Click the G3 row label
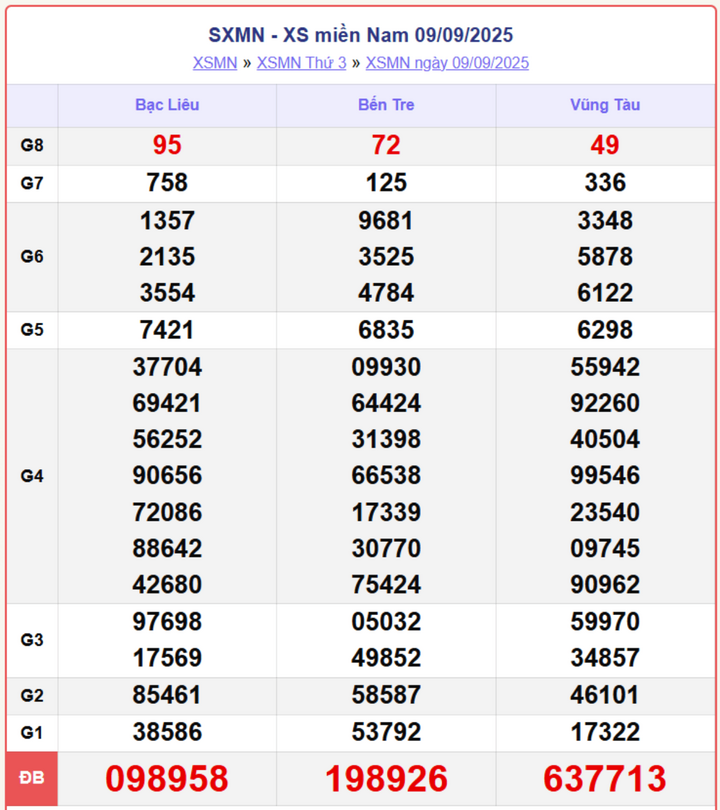 click(x=32, y=640)
